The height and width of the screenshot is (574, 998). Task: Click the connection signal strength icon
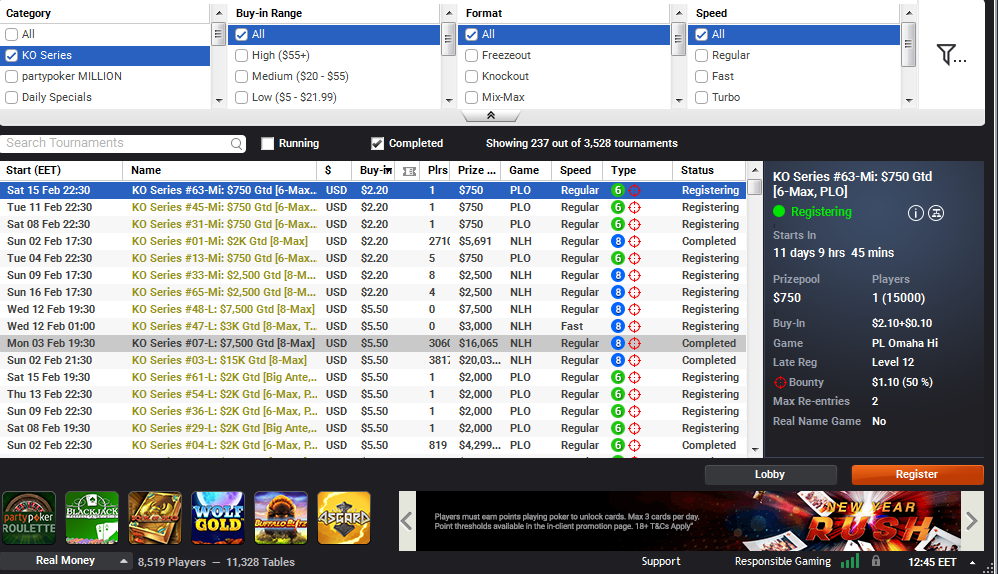click(850, 561)
